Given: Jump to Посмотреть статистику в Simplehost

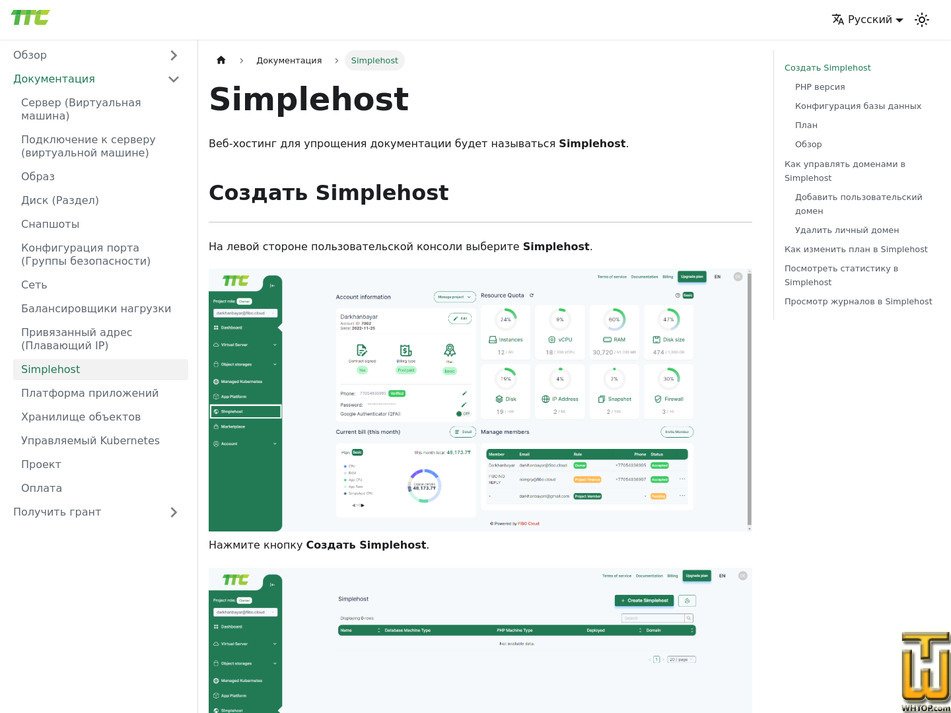Looking at the screenshot, I should pos(841,275).
